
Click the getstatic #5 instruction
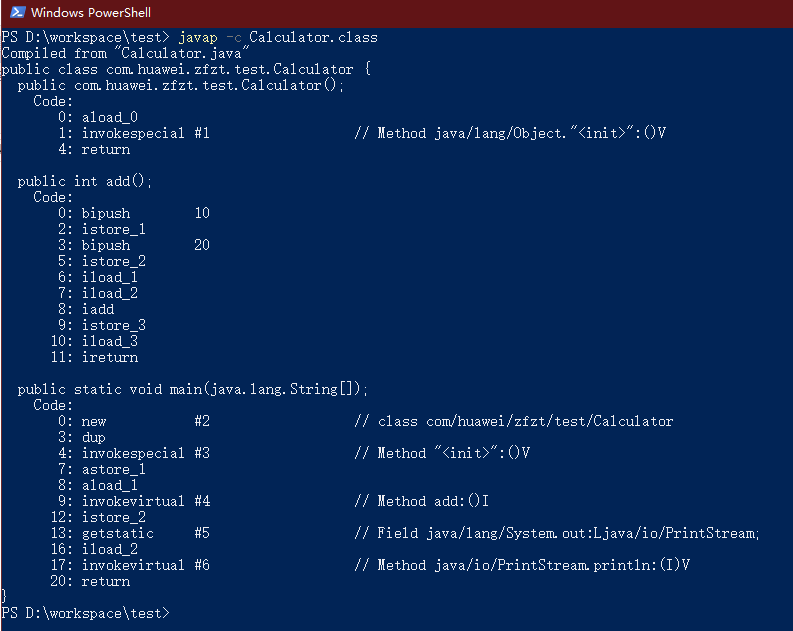click(145, 533)
